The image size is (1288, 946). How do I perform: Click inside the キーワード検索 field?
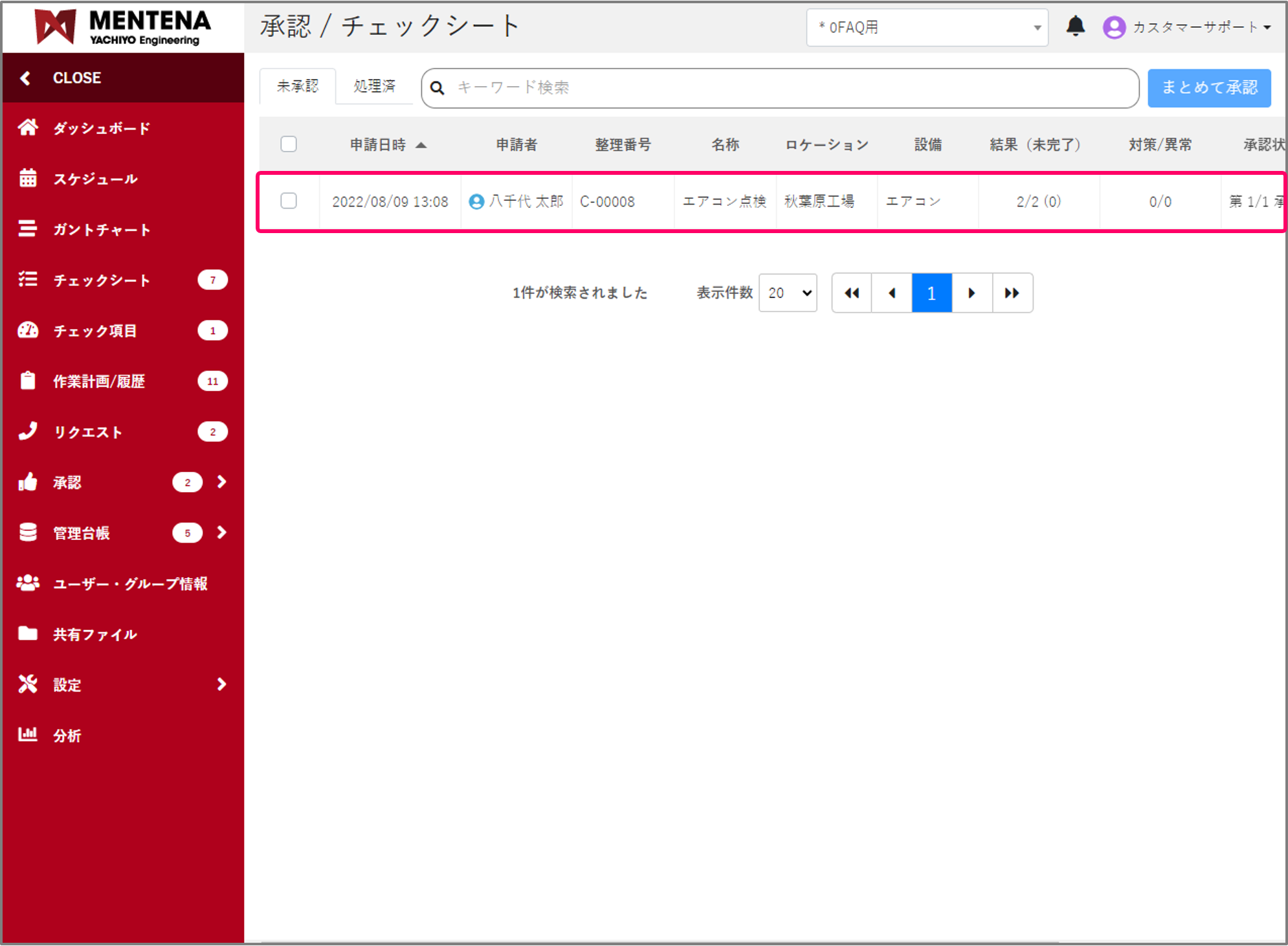pyautogui.click(x=712, y=87)
